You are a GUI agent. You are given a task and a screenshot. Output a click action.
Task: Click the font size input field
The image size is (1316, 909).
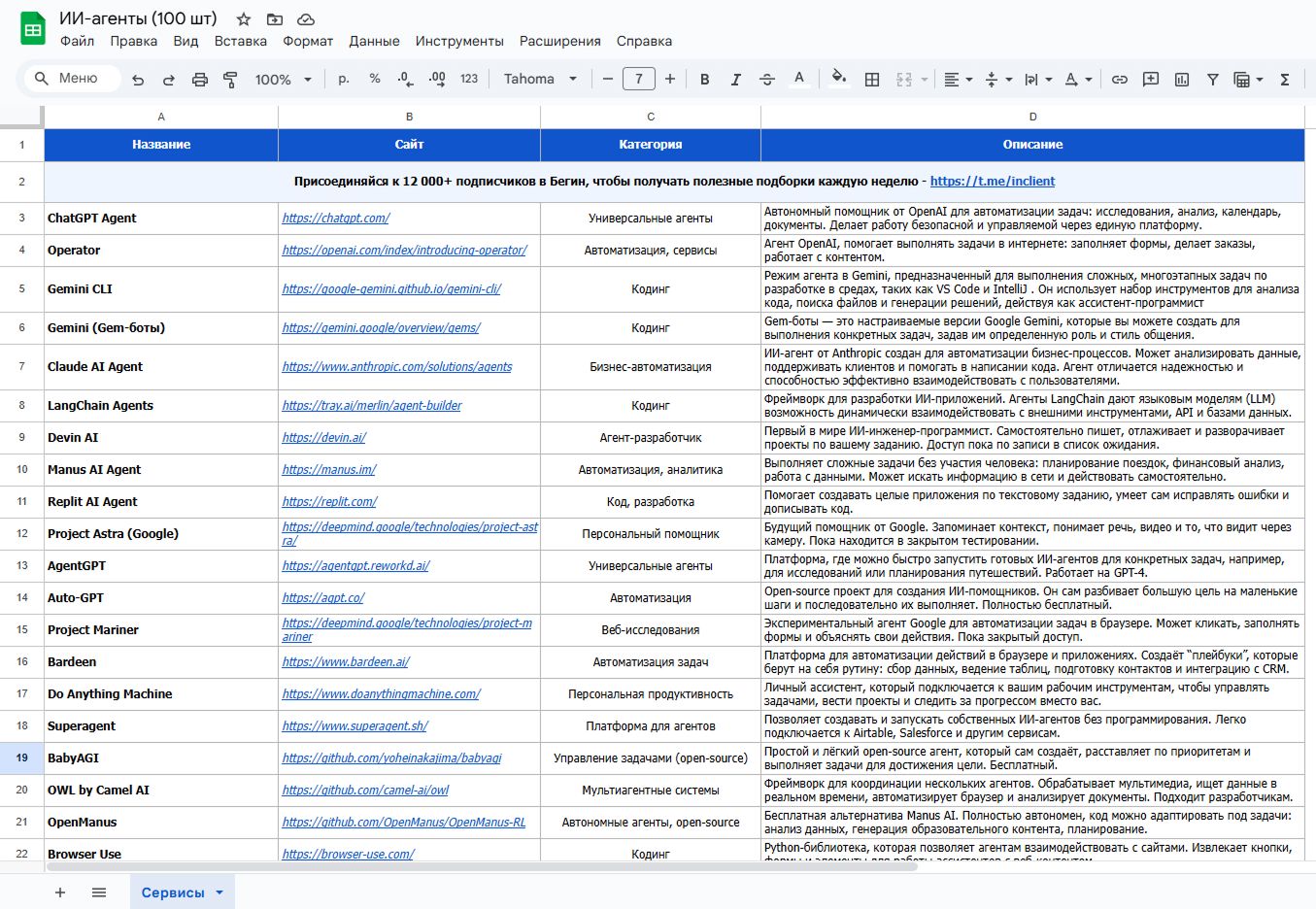(x=638, y=80)
